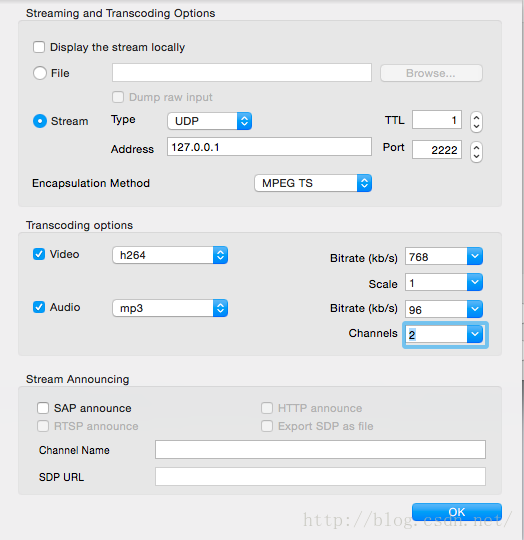Image resolution: width=524 pixels, height=540 pixels.
Task: Enable Display the stream locally checkbox
Action: pos(39,47)
